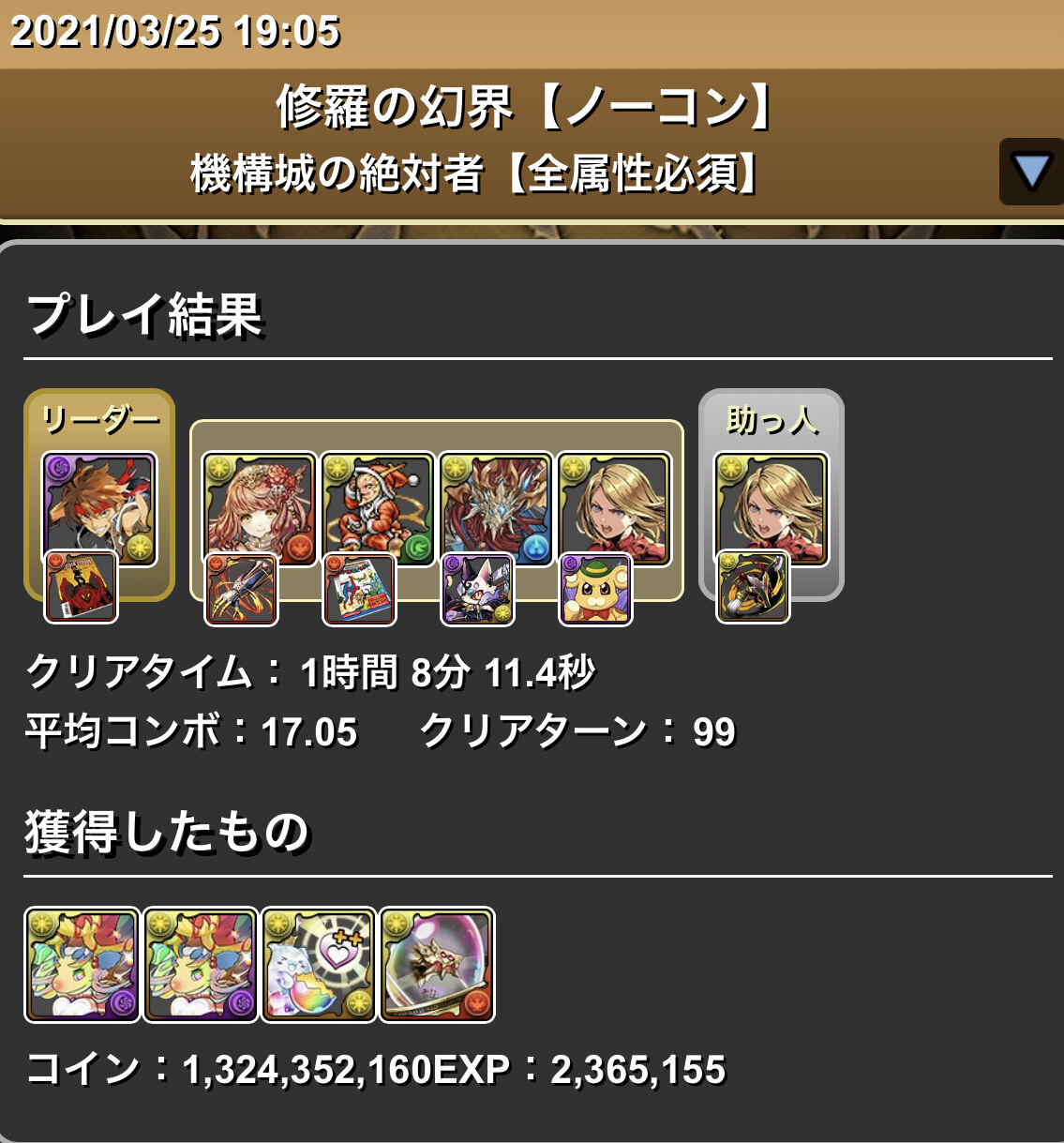This screenshot has width=1064, height=1143.
Task: Tap the 機構城の絶対者 floor name
Action: click(x=337, y=173)
